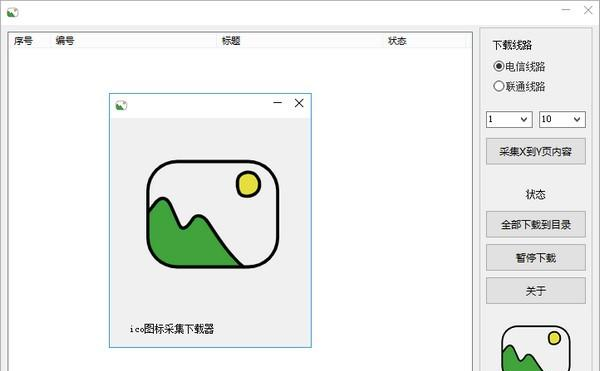Minimize the about dialog window
600x371 pixels.
coord(277,103)
